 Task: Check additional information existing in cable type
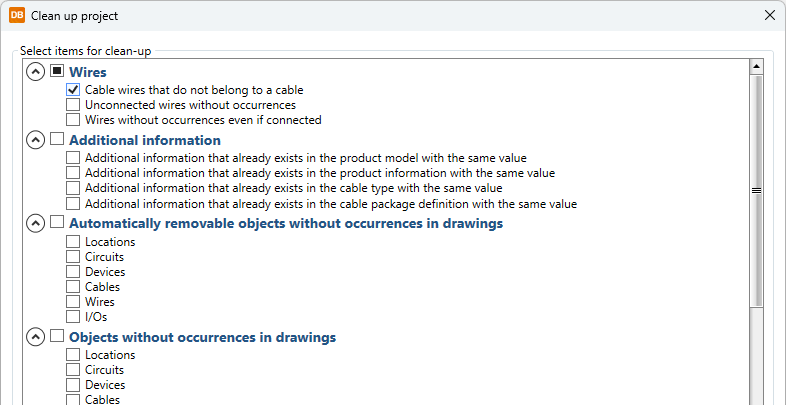73,188
